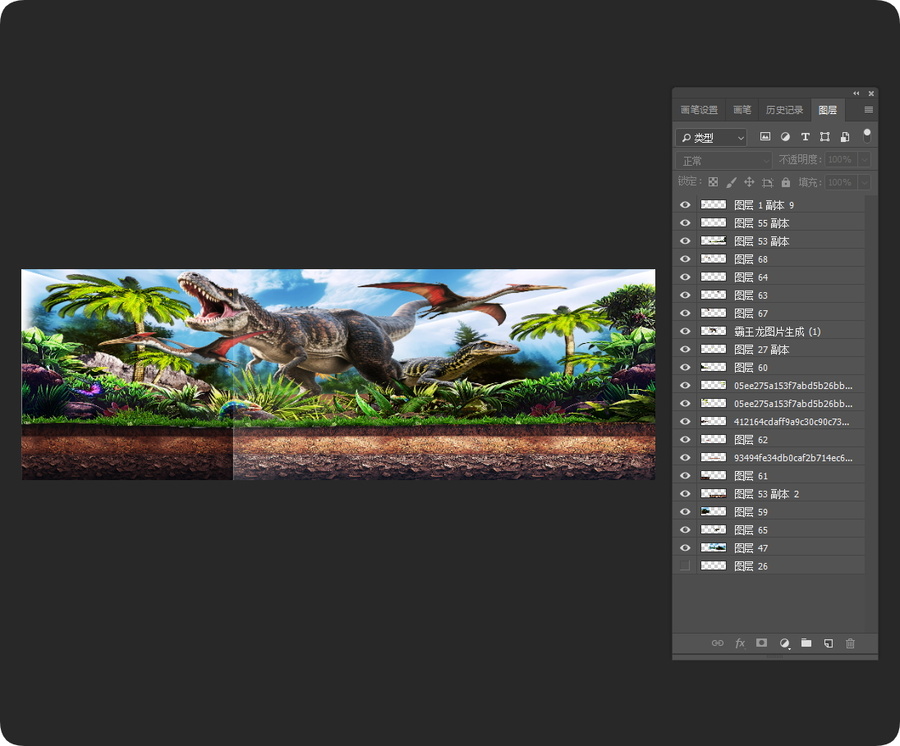The width and height of the screenshot is (900, 746).
Task: Hide layer 图层 68
Action: tap(685, 259)
